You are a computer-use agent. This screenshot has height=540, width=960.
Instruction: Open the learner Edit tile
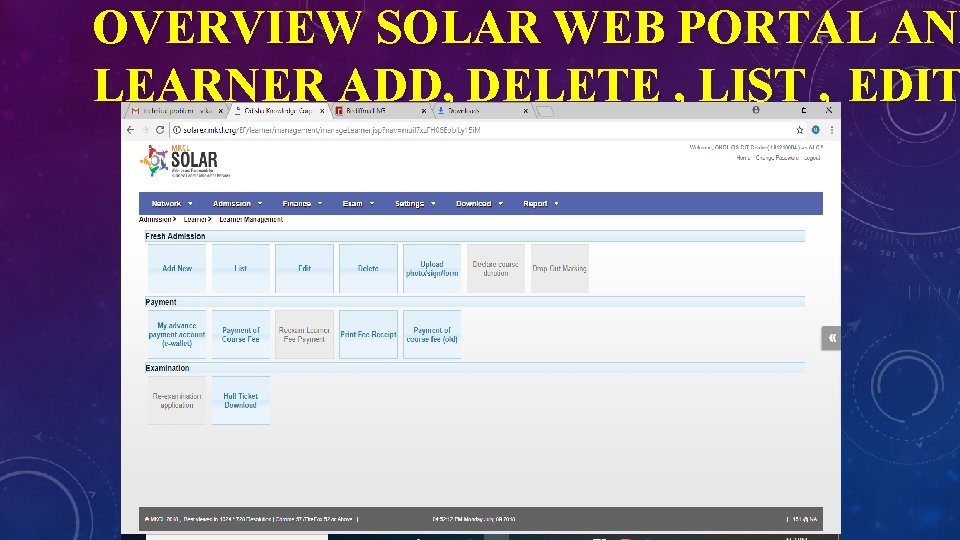coord(304,268)
